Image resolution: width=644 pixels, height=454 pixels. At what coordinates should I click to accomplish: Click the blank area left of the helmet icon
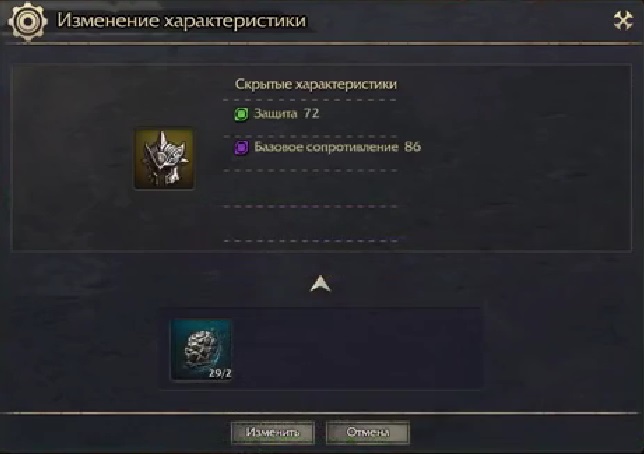[x=74, y=159]
